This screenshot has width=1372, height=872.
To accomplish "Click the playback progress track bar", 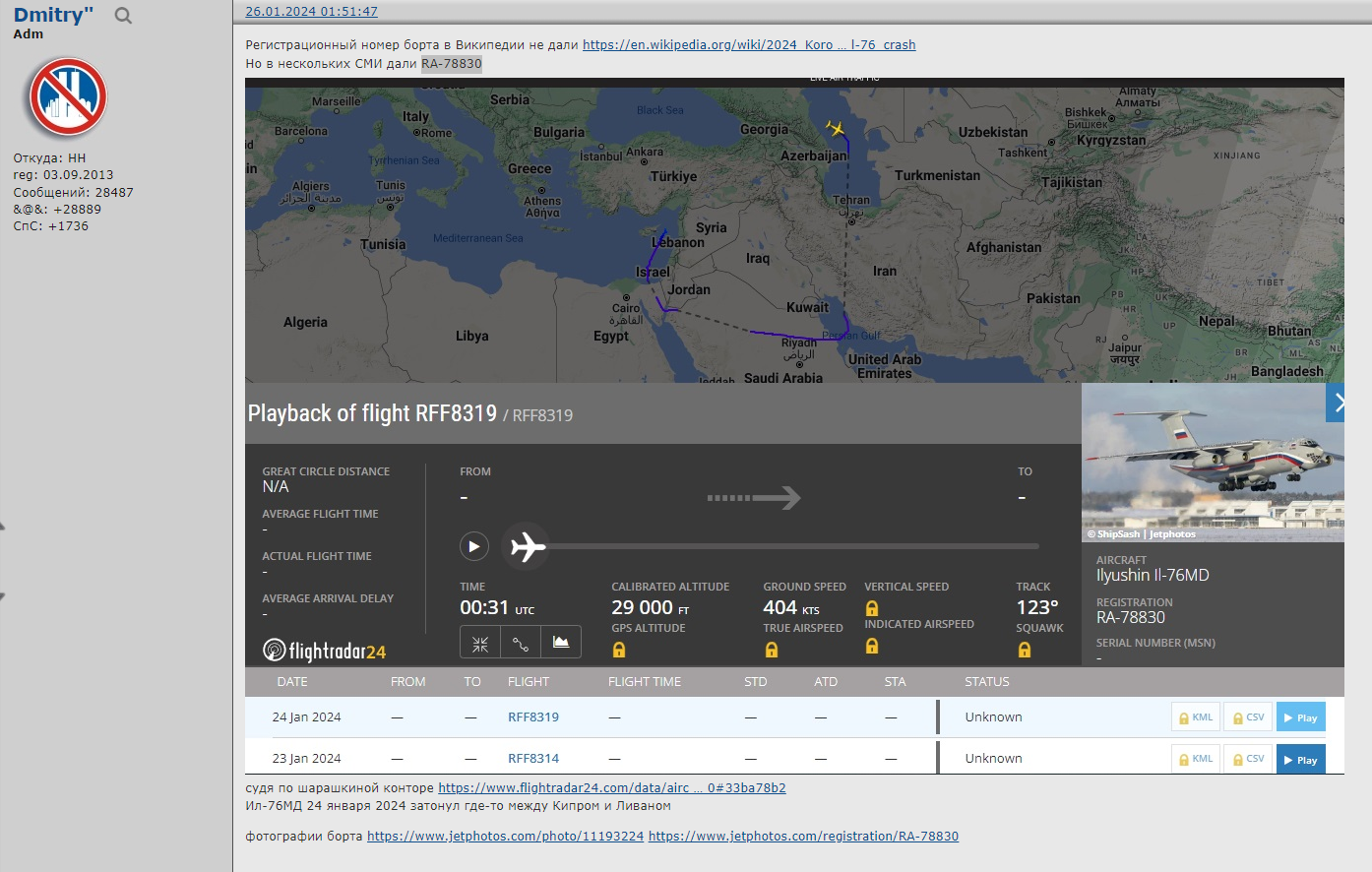I will point(792,546).
